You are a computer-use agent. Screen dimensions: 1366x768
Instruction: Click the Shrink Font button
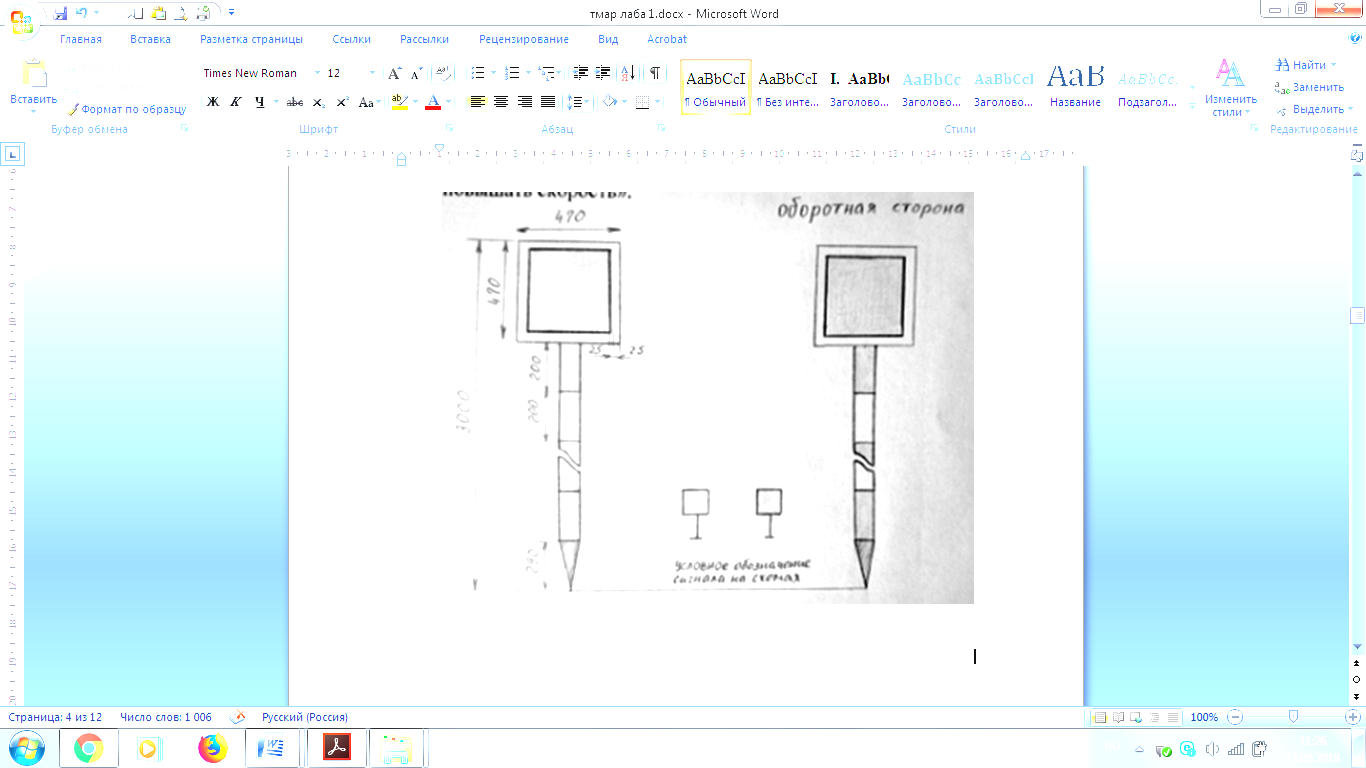(417, 73)
